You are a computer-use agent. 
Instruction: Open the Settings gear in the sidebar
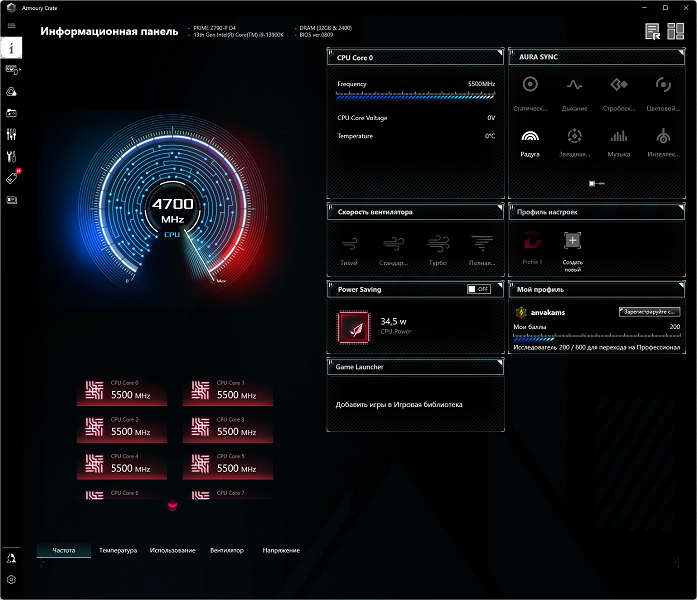point(12,579)
